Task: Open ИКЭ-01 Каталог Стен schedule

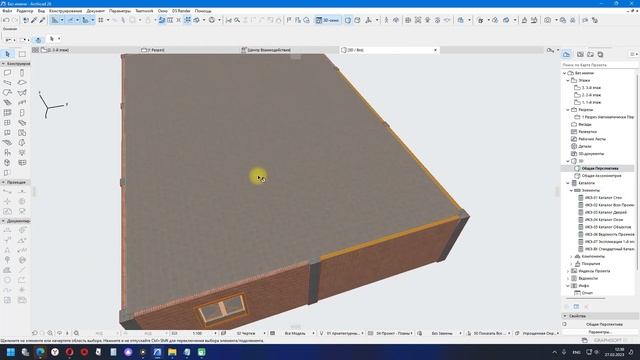Action: click(x=603, y=198)
